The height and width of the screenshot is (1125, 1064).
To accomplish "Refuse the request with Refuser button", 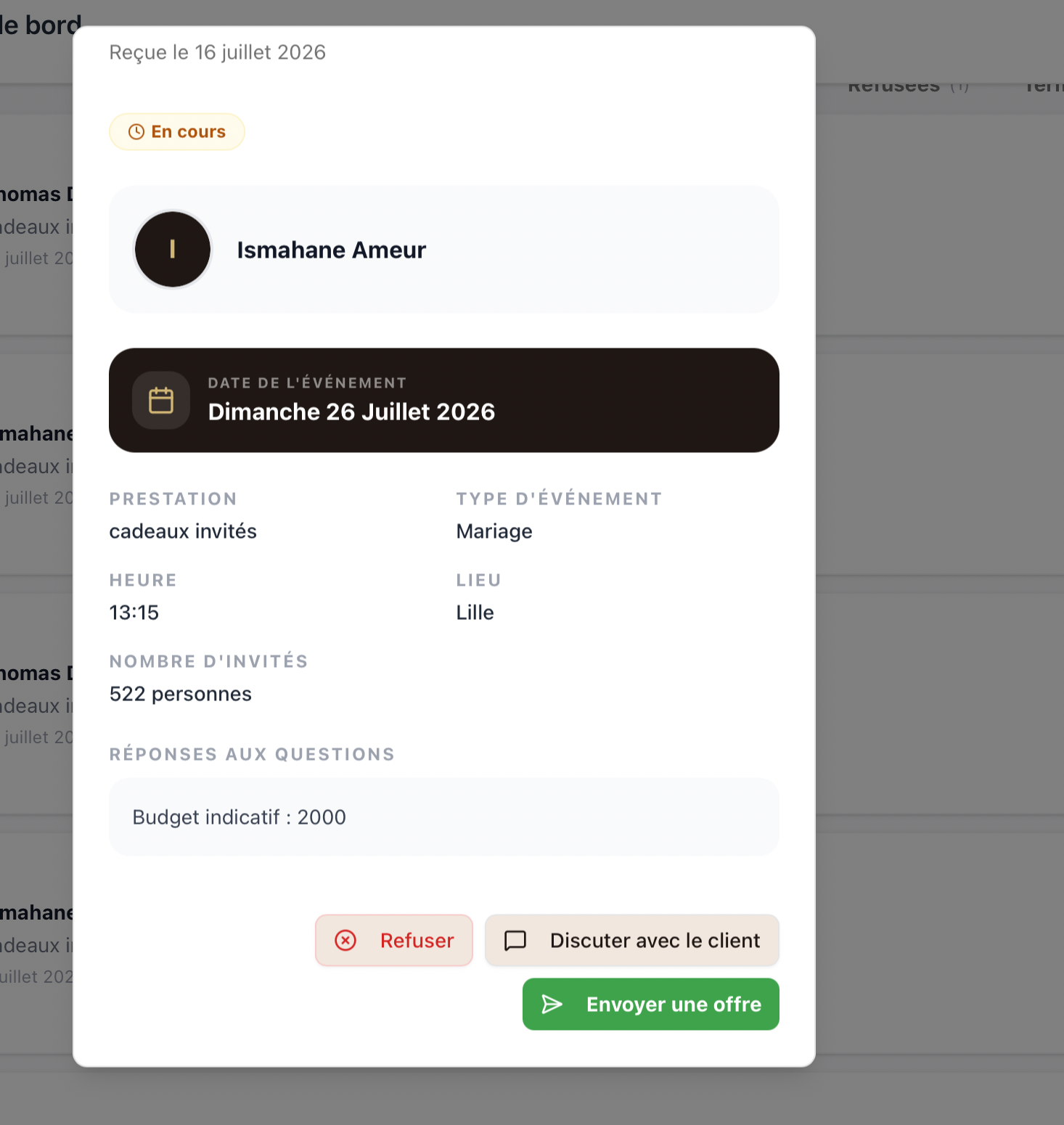I will tap(394, 941).
